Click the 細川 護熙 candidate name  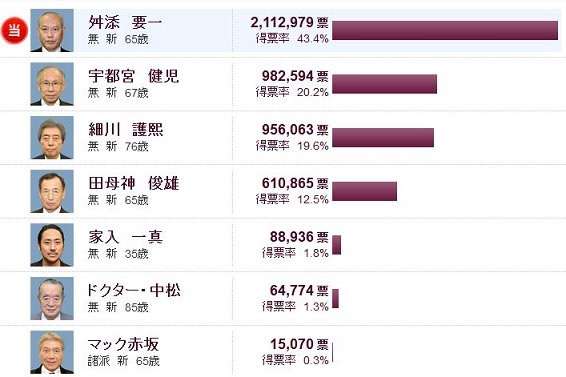click(x=126, y=129)
